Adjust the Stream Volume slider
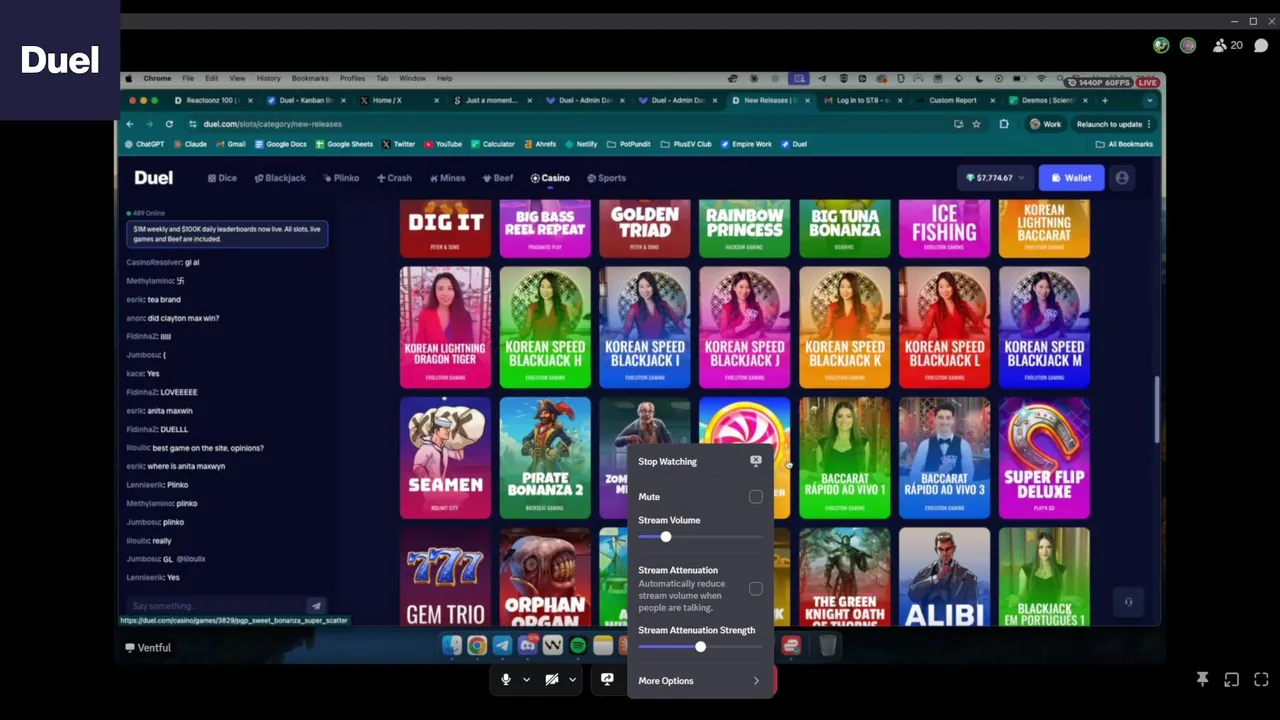The image size is (1280, 720). pos(700,537)
